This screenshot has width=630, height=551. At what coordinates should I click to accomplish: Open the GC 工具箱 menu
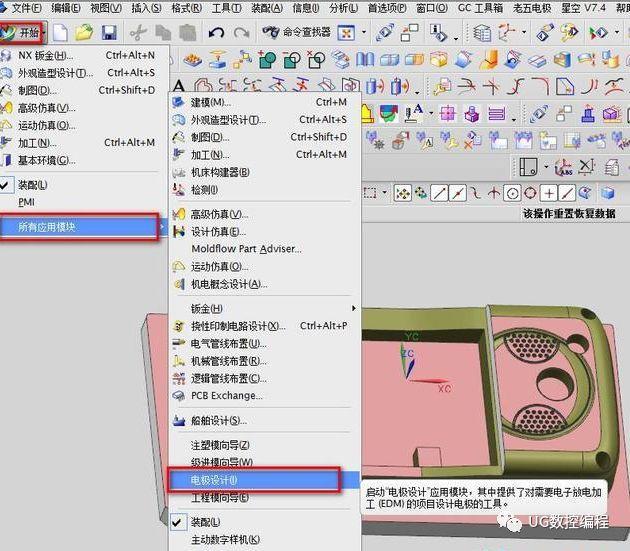pyautogui.click(x=480, y=8)
